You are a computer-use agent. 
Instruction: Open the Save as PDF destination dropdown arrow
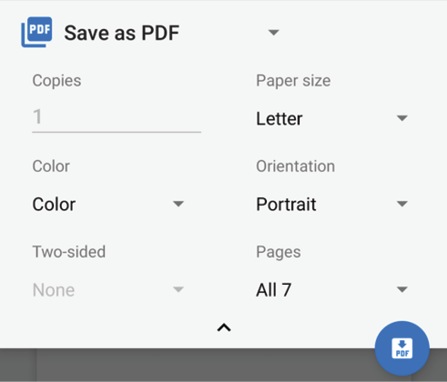pyautogui.click(x=274, y=33)
